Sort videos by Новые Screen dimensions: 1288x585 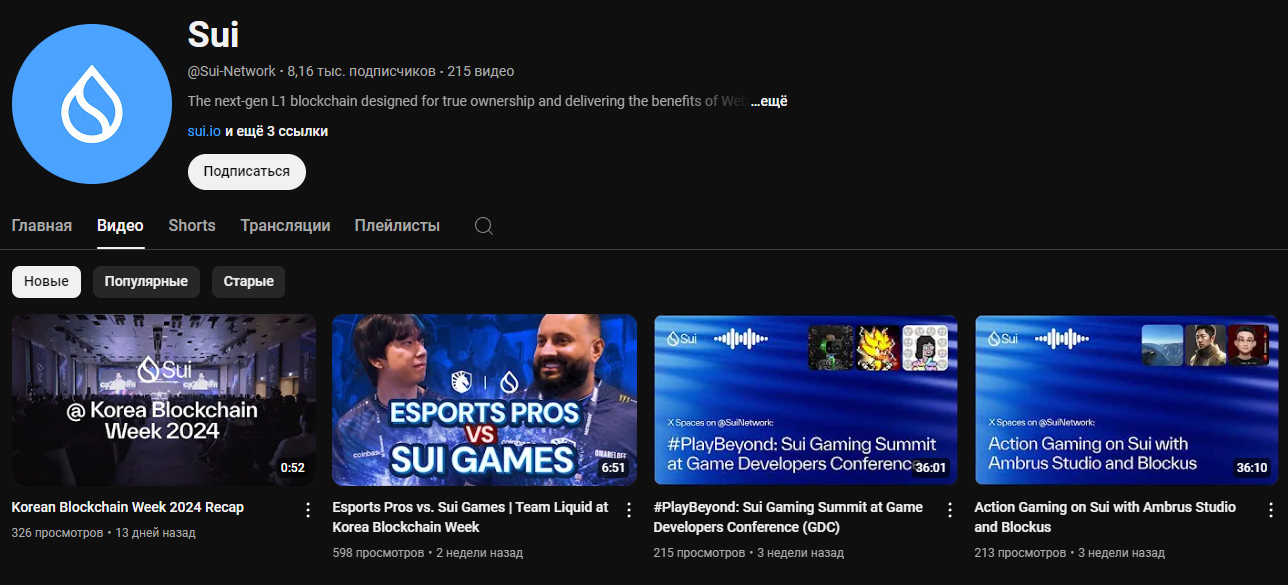coord(46,282)
